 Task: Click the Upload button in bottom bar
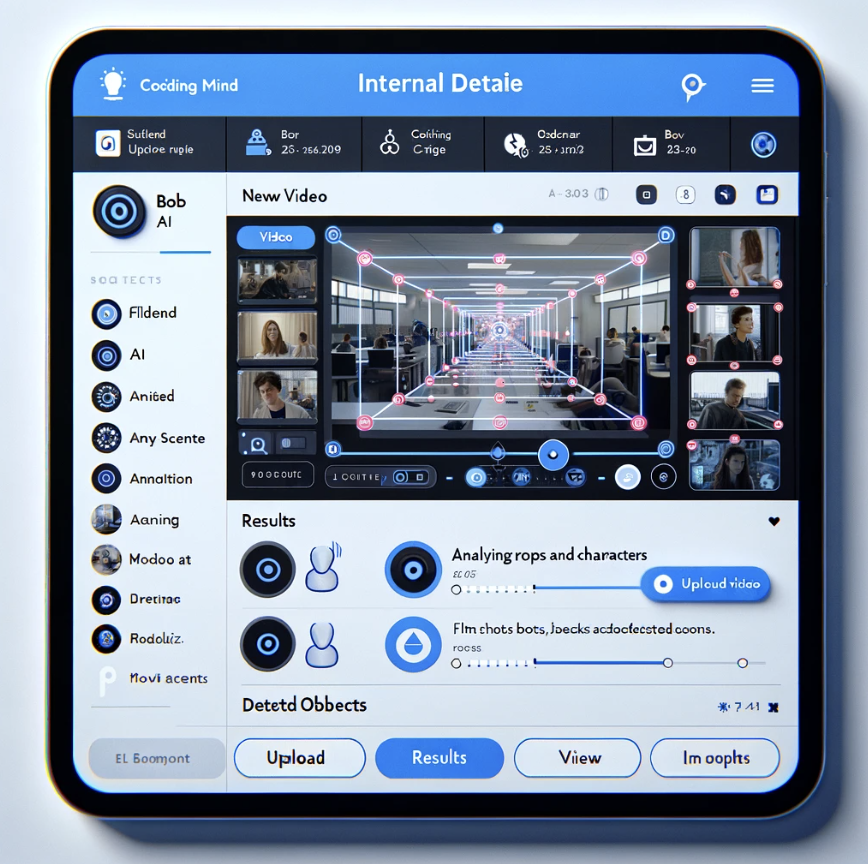pyautogui.click(x=299, y=758)
